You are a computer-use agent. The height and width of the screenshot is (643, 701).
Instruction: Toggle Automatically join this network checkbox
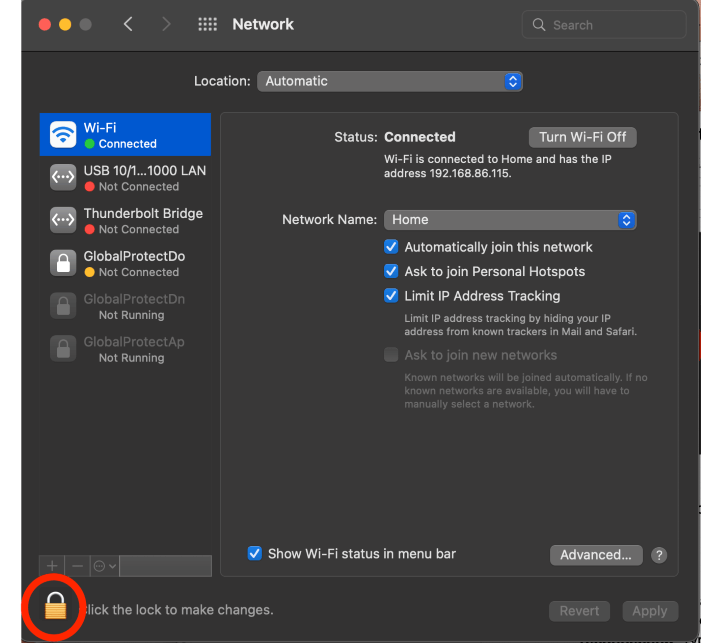point(391,247)
